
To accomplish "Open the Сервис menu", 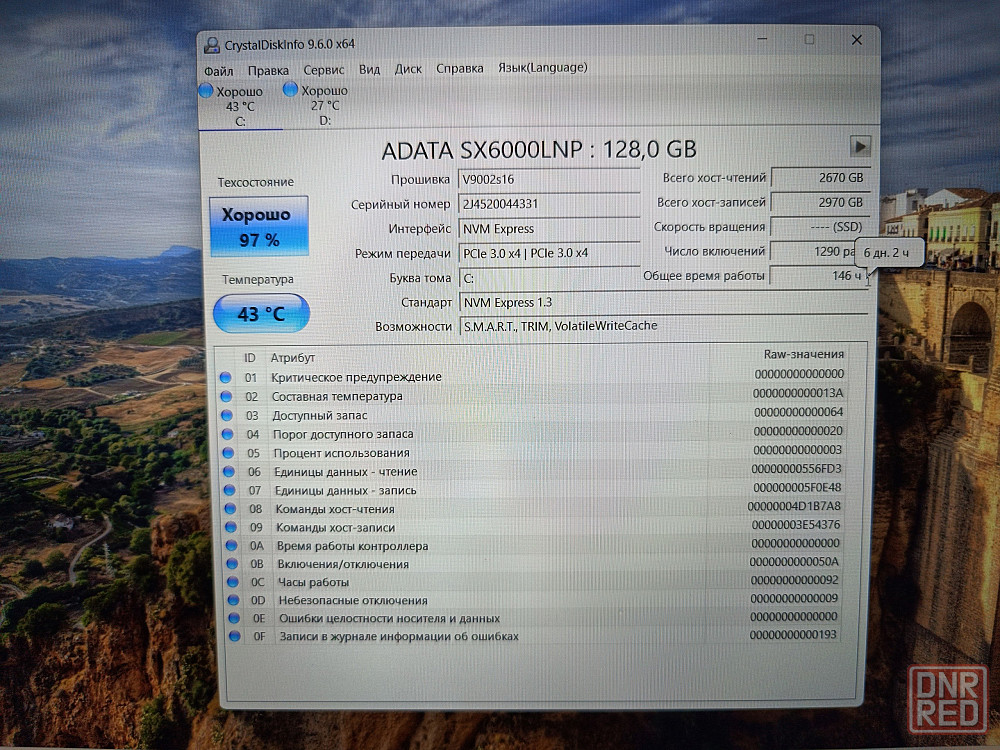I will tap(323, 70).
